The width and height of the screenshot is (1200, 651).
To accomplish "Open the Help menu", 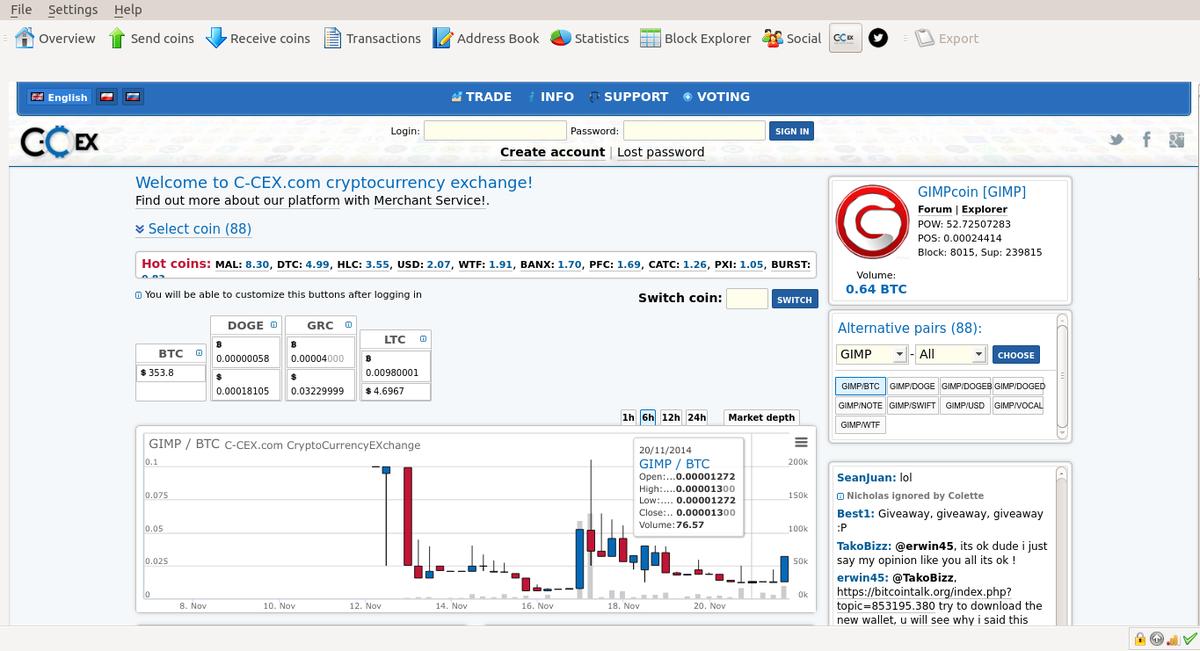I will tap(128, 9).
